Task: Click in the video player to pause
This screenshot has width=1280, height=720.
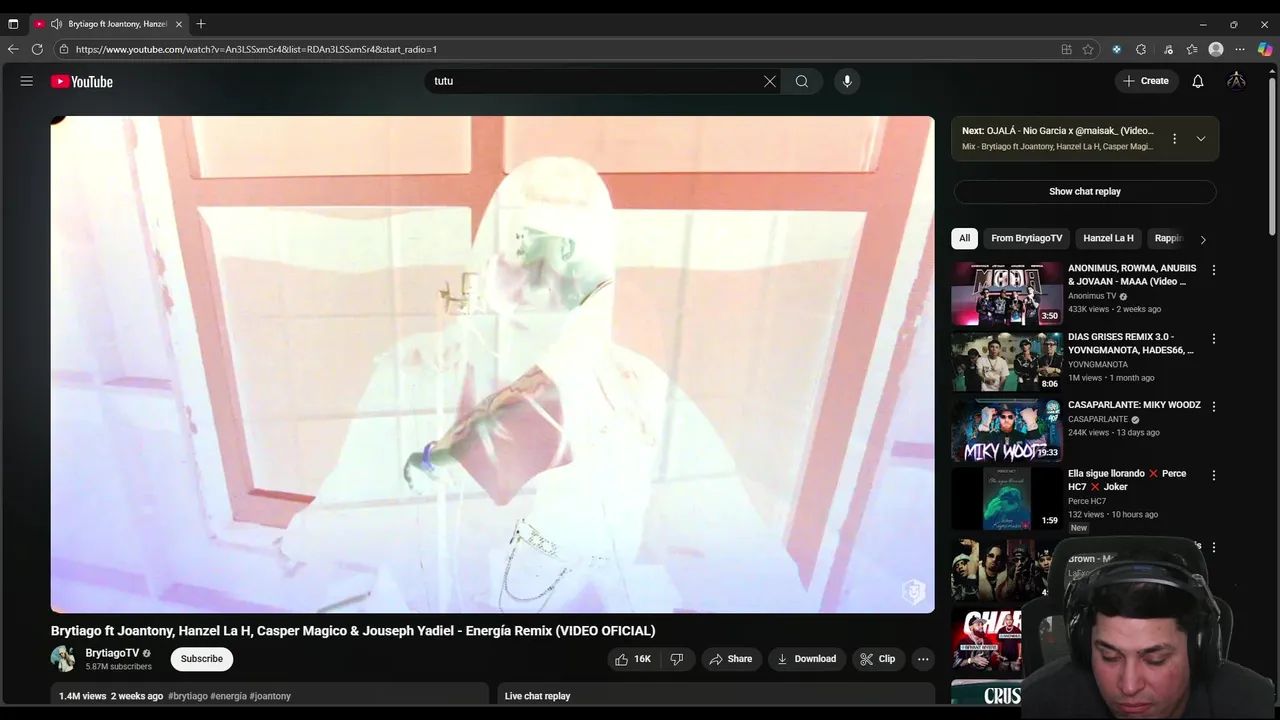Action: point(493,364)
